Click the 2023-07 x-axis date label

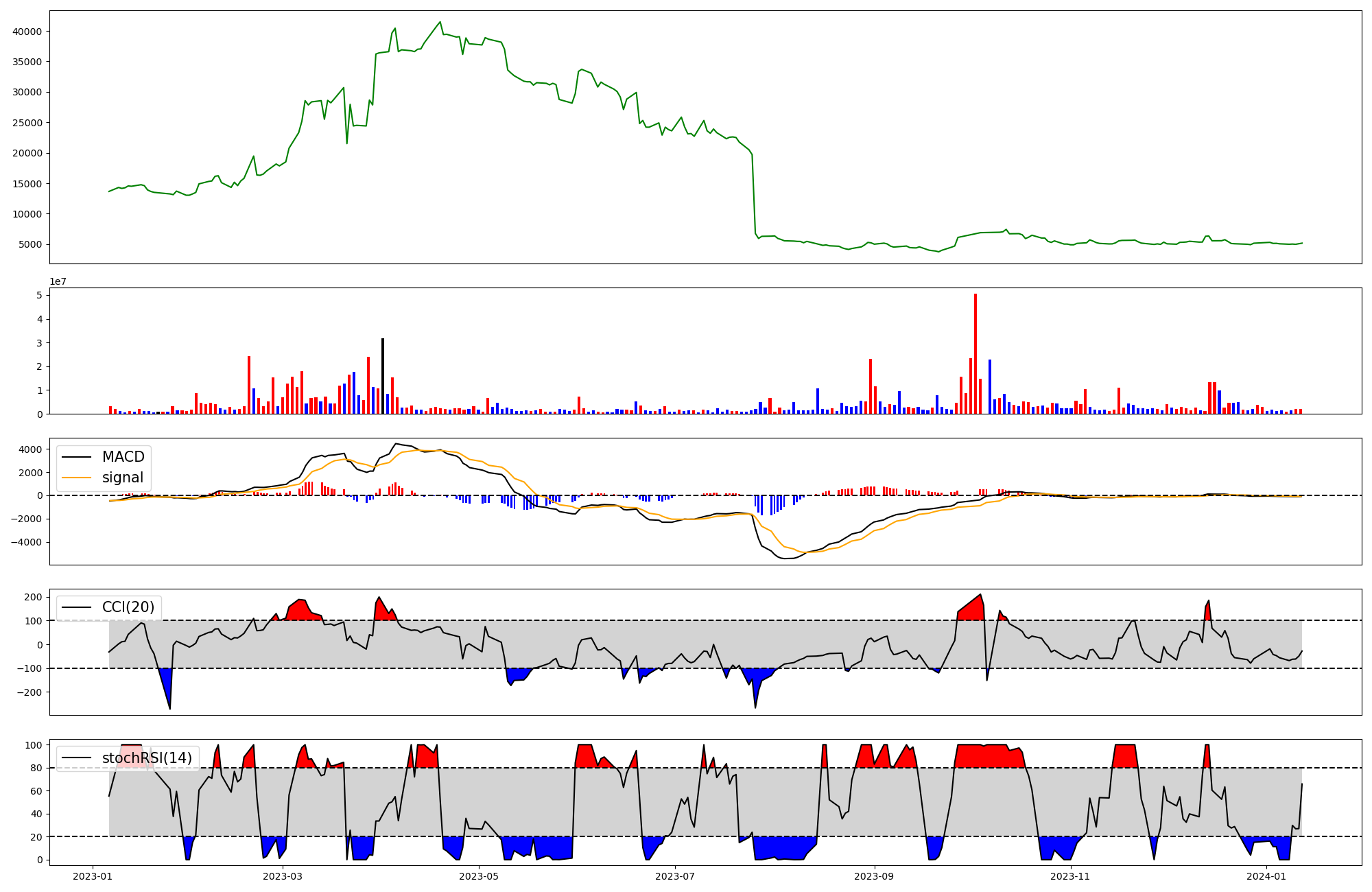pyautogui.click(x=675, y=876)
